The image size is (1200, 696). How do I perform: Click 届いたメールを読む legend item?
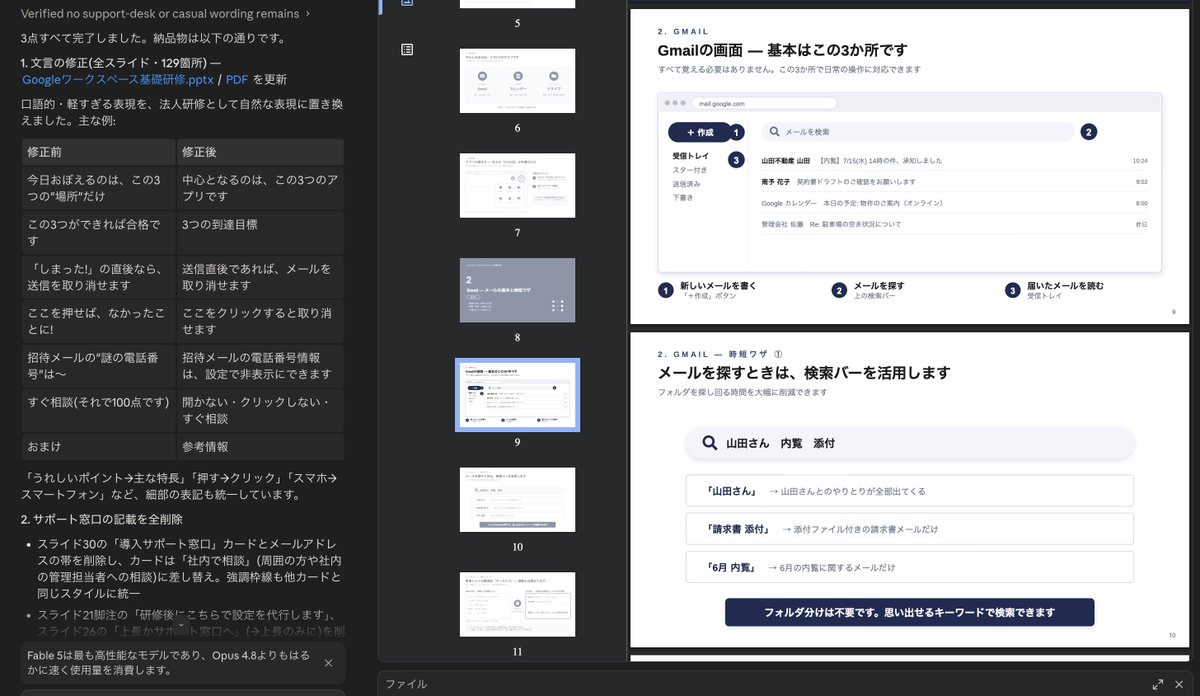[1054, 290]
